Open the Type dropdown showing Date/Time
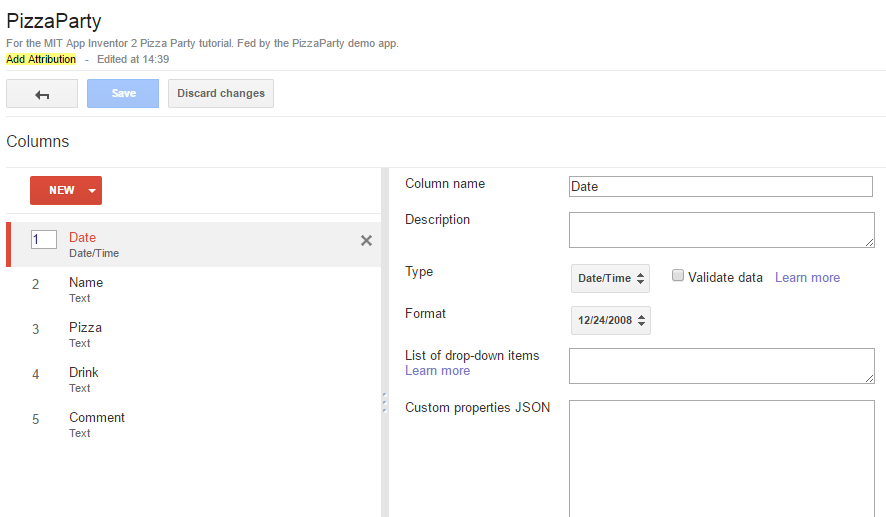The height and width of the screenshot is (517, 886). 610,278
